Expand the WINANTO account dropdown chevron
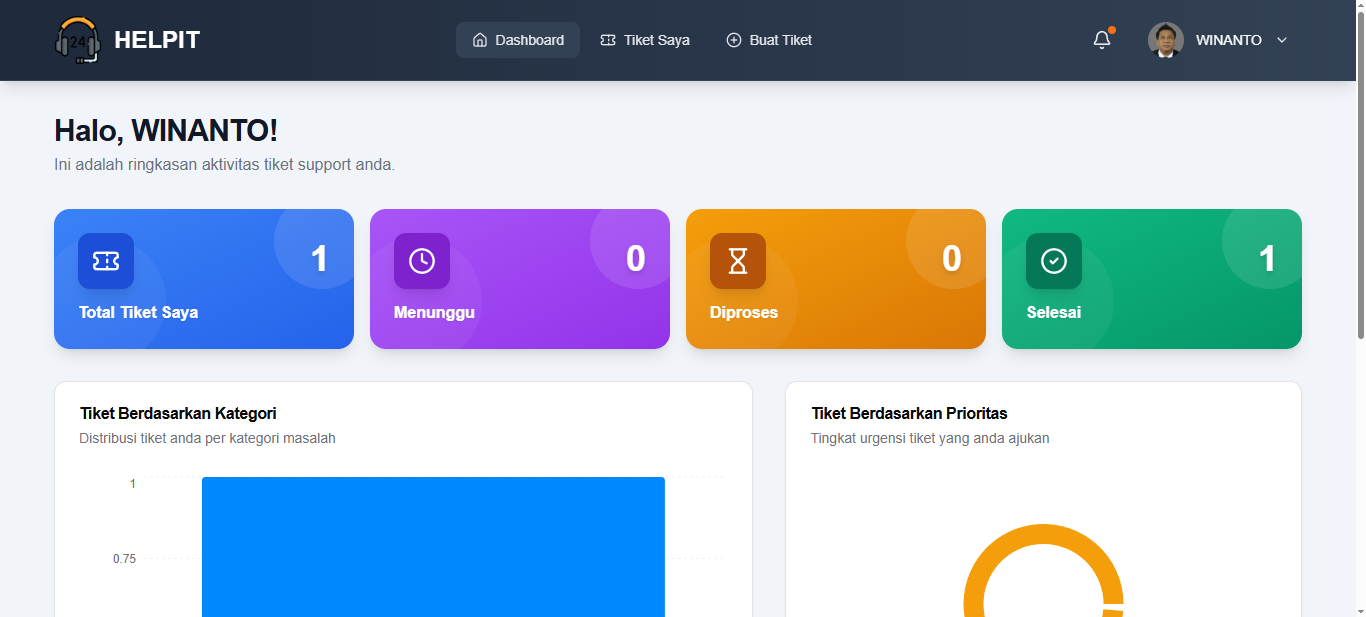 [x=1281, y=40]
